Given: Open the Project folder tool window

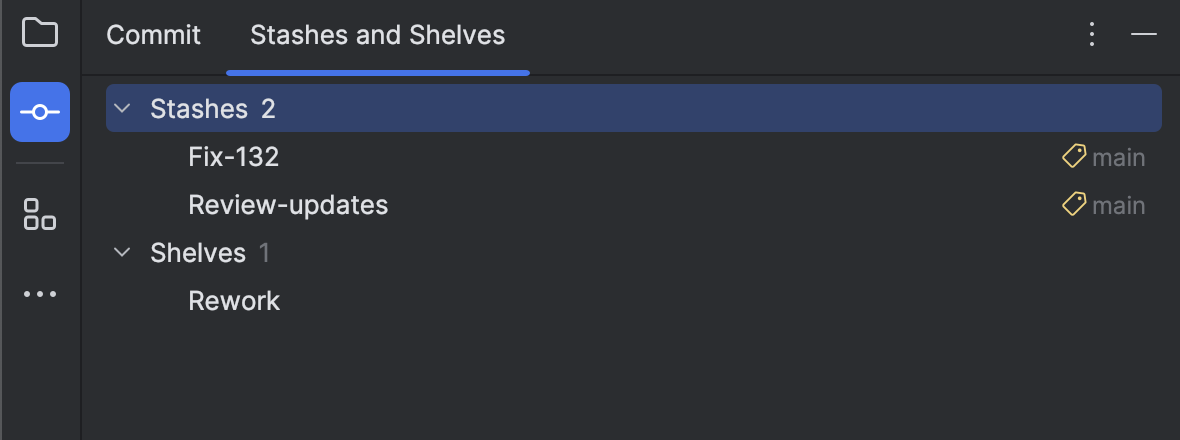Looking at the screenshot, I should pyautogui.click(x=40, y=33).
